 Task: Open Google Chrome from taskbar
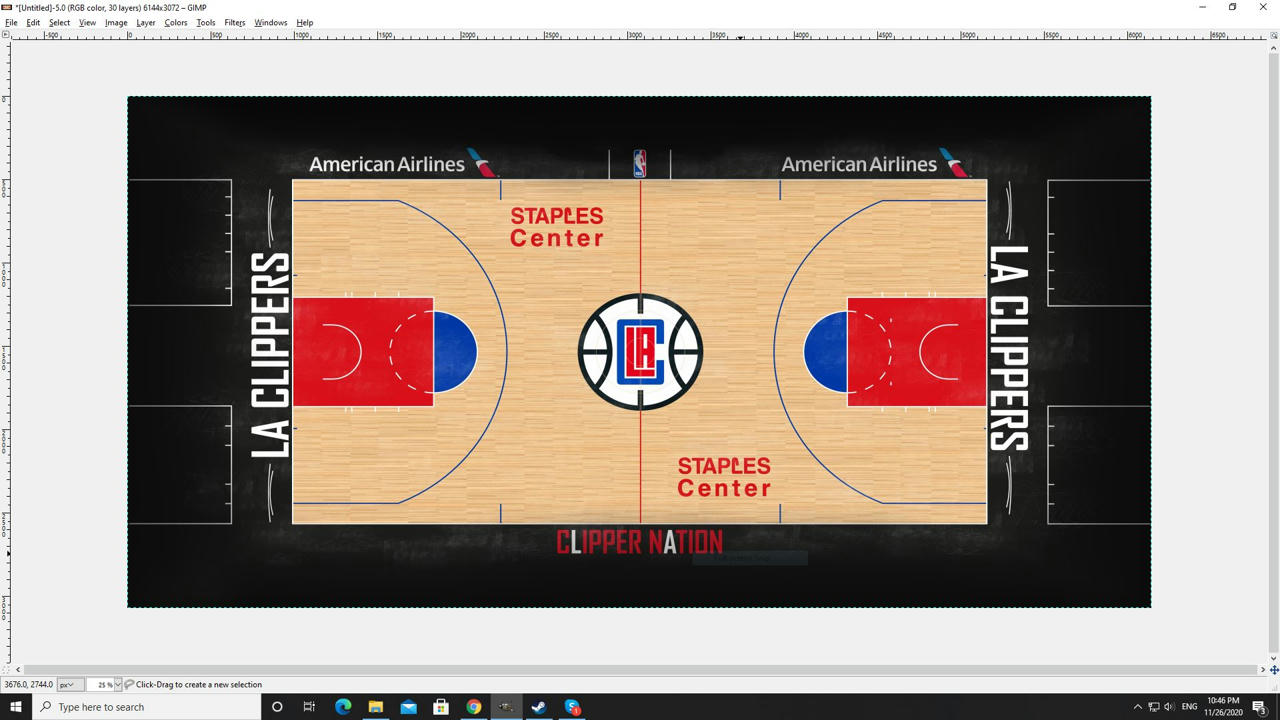point(473,707)
